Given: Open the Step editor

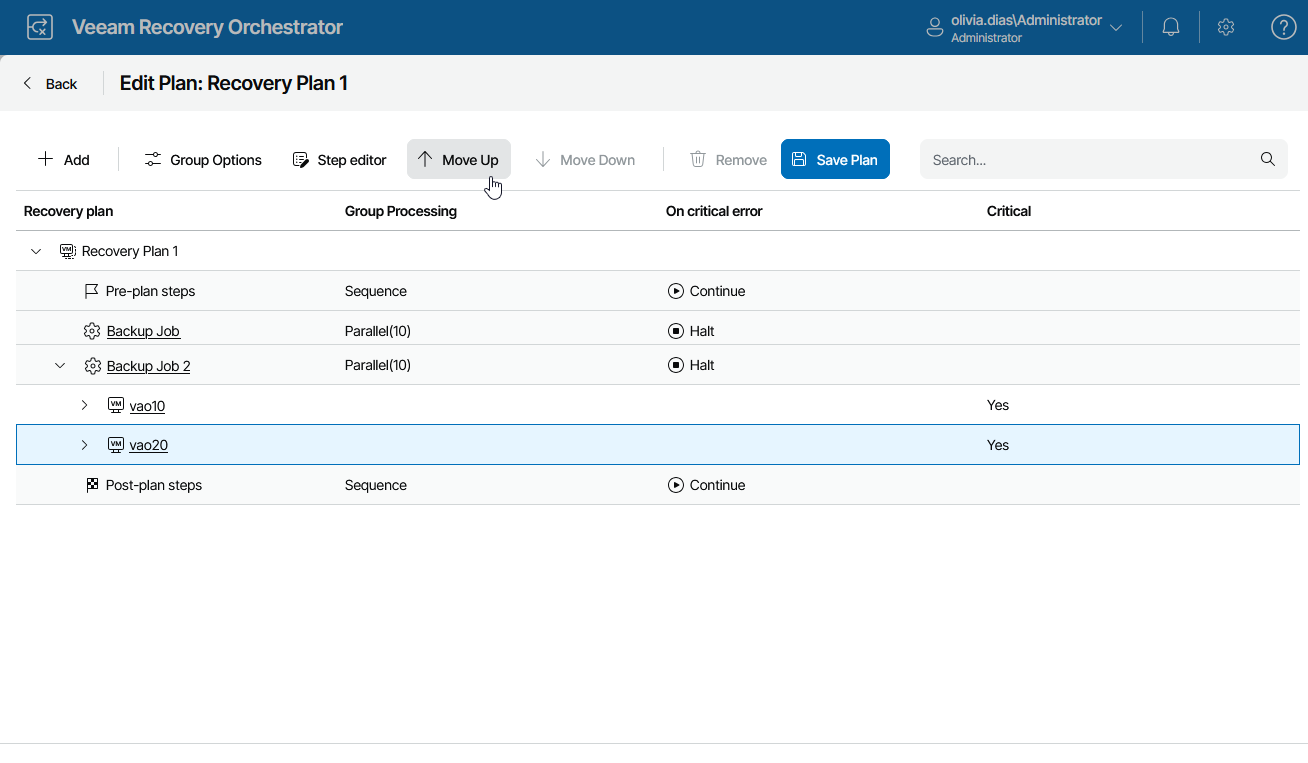Looking at the screenshot, I should coord(339,159).
